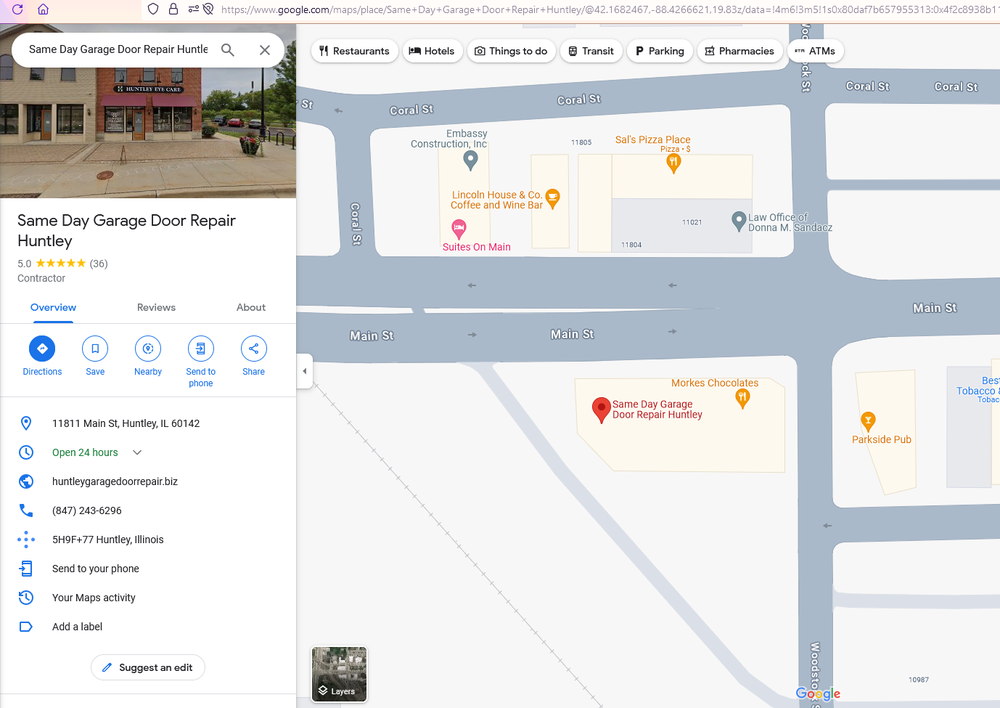The height and width of the screenshot is (708, 1000).
Task: Open huntleygaragedoorrepair.biz website
Action: (x=115, y=482)
